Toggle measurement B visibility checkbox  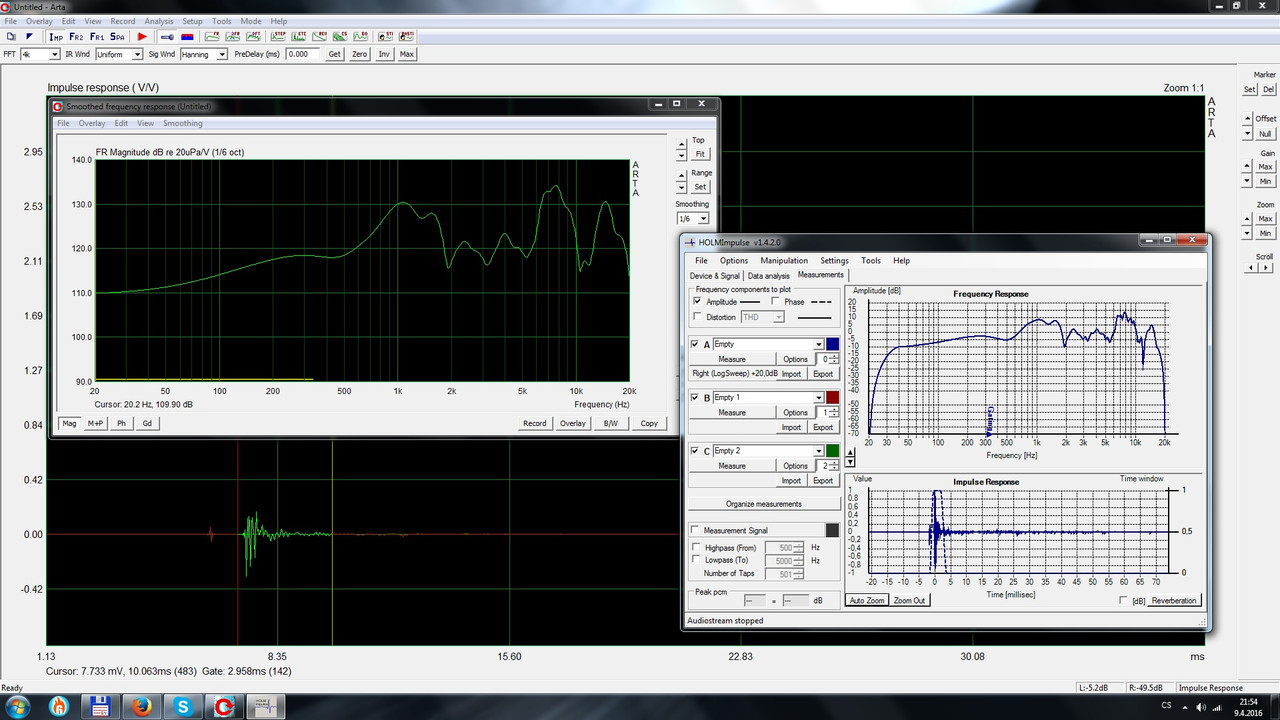click(696, 397)
